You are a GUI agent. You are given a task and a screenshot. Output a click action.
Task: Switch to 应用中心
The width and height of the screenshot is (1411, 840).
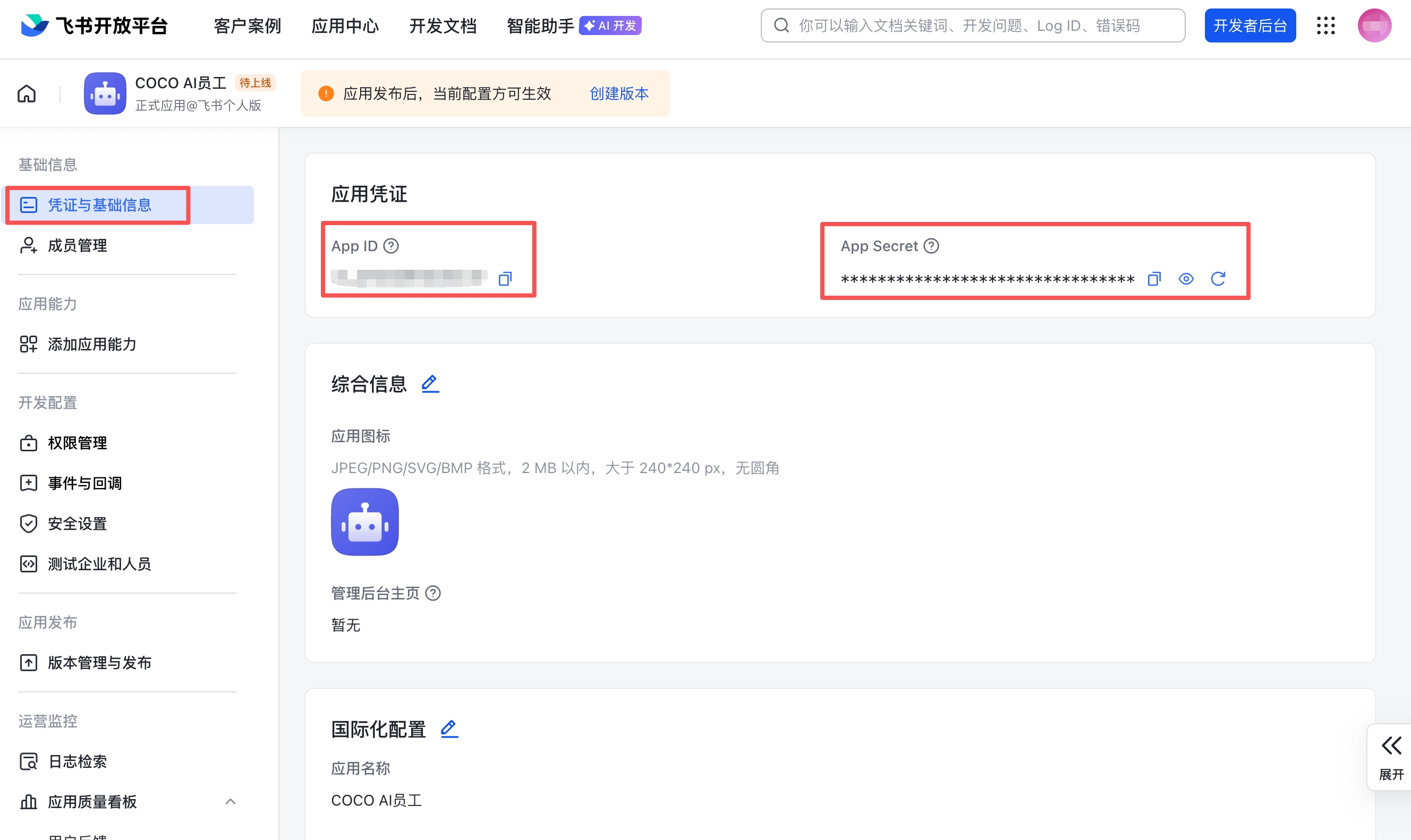click(x=345, y=25)
